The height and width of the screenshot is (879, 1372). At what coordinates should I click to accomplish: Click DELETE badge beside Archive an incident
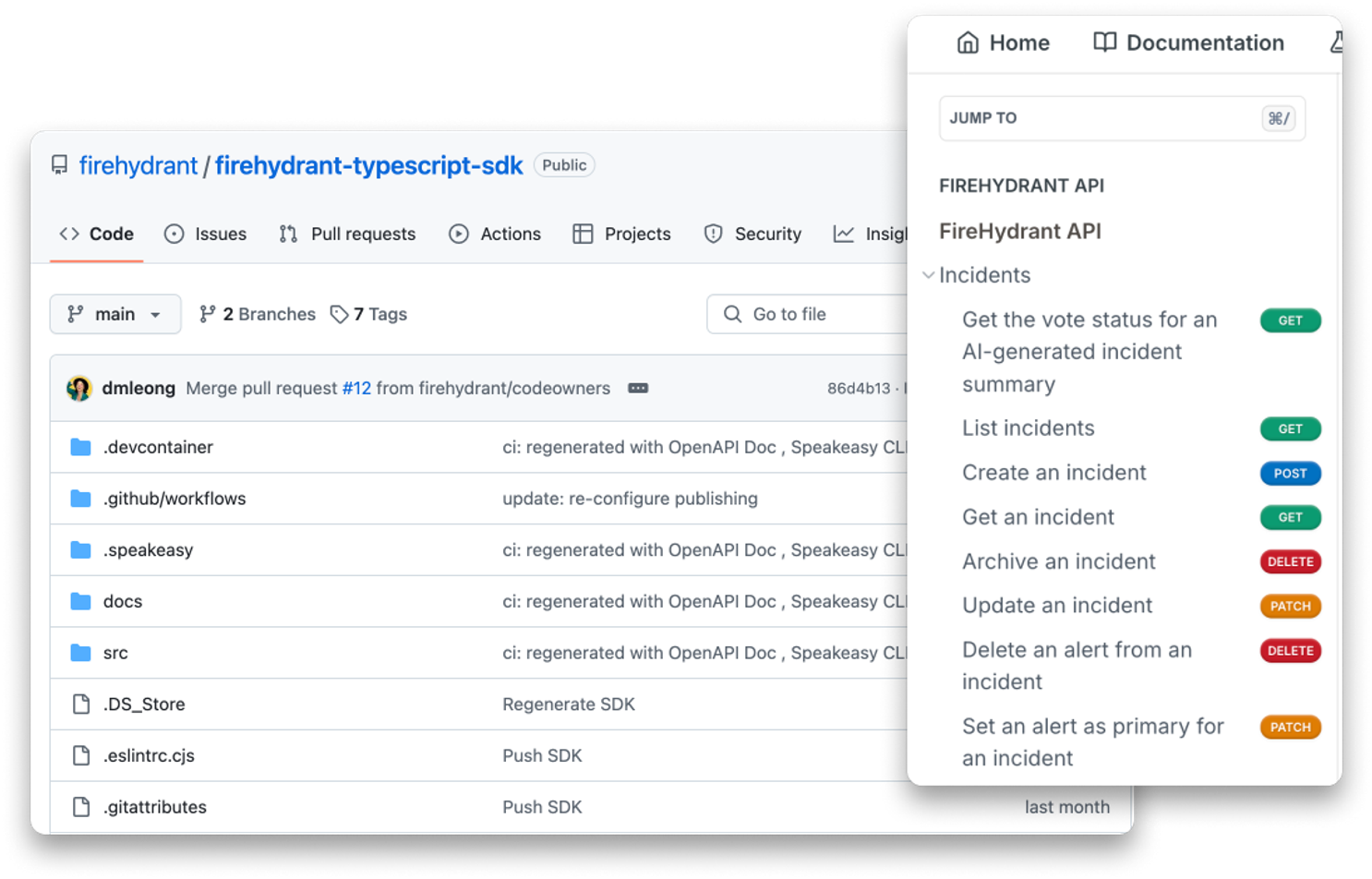(1290, 562)
